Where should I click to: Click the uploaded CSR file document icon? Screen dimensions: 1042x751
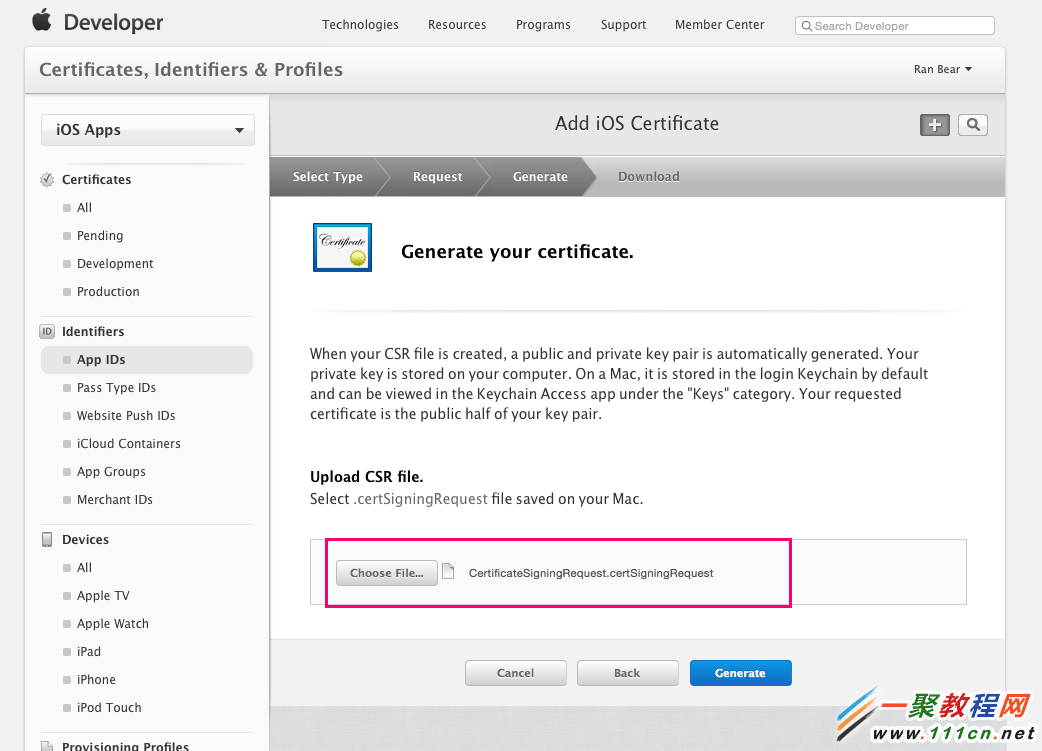[449, 572]
